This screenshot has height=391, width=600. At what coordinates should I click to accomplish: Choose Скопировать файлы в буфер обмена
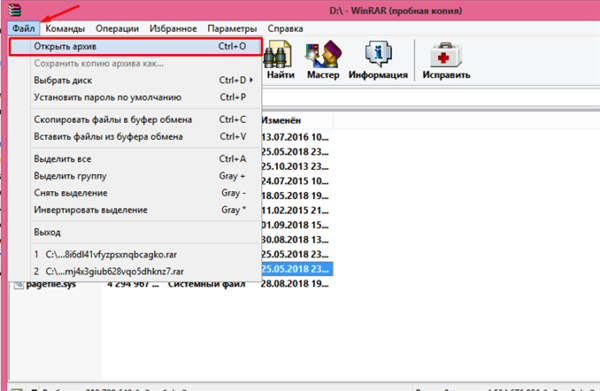pyautogui.click(x=135, y=120)
